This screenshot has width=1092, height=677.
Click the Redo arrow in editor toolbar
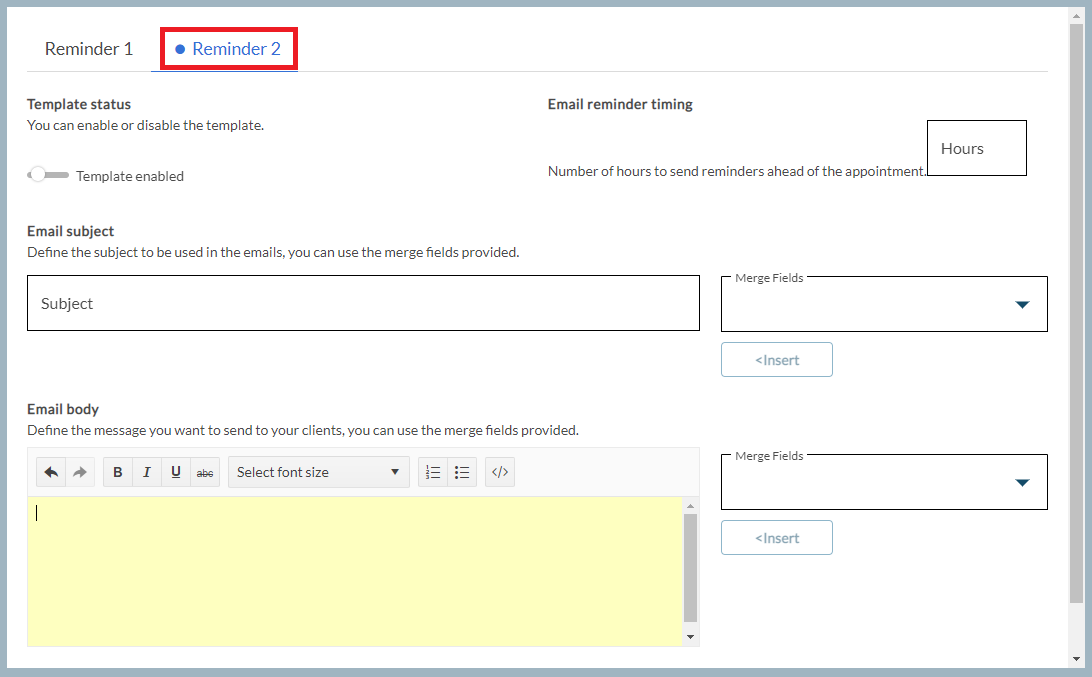80,472
